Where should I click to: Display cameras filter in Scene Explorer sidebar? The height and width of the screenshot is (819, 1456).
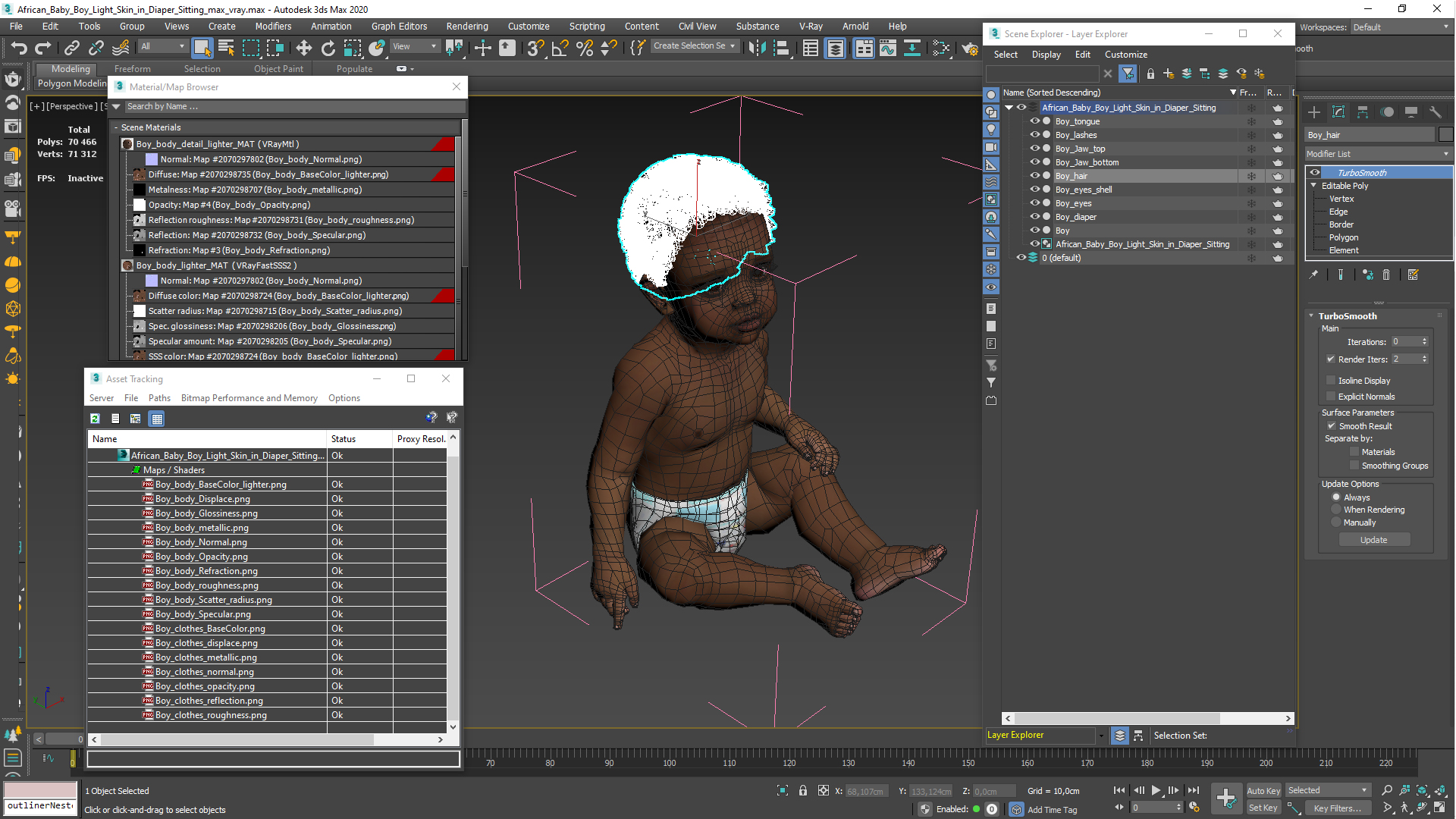tap(991, 147)
